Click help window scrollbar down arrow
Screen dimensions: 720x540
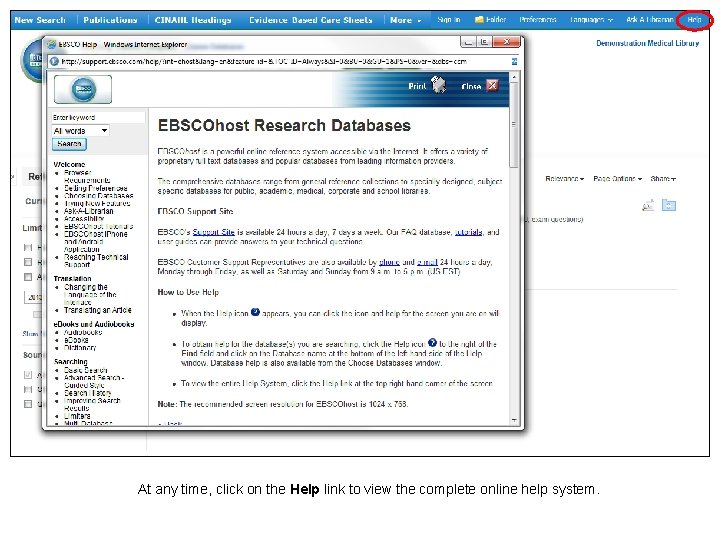(x=514, y=420)
